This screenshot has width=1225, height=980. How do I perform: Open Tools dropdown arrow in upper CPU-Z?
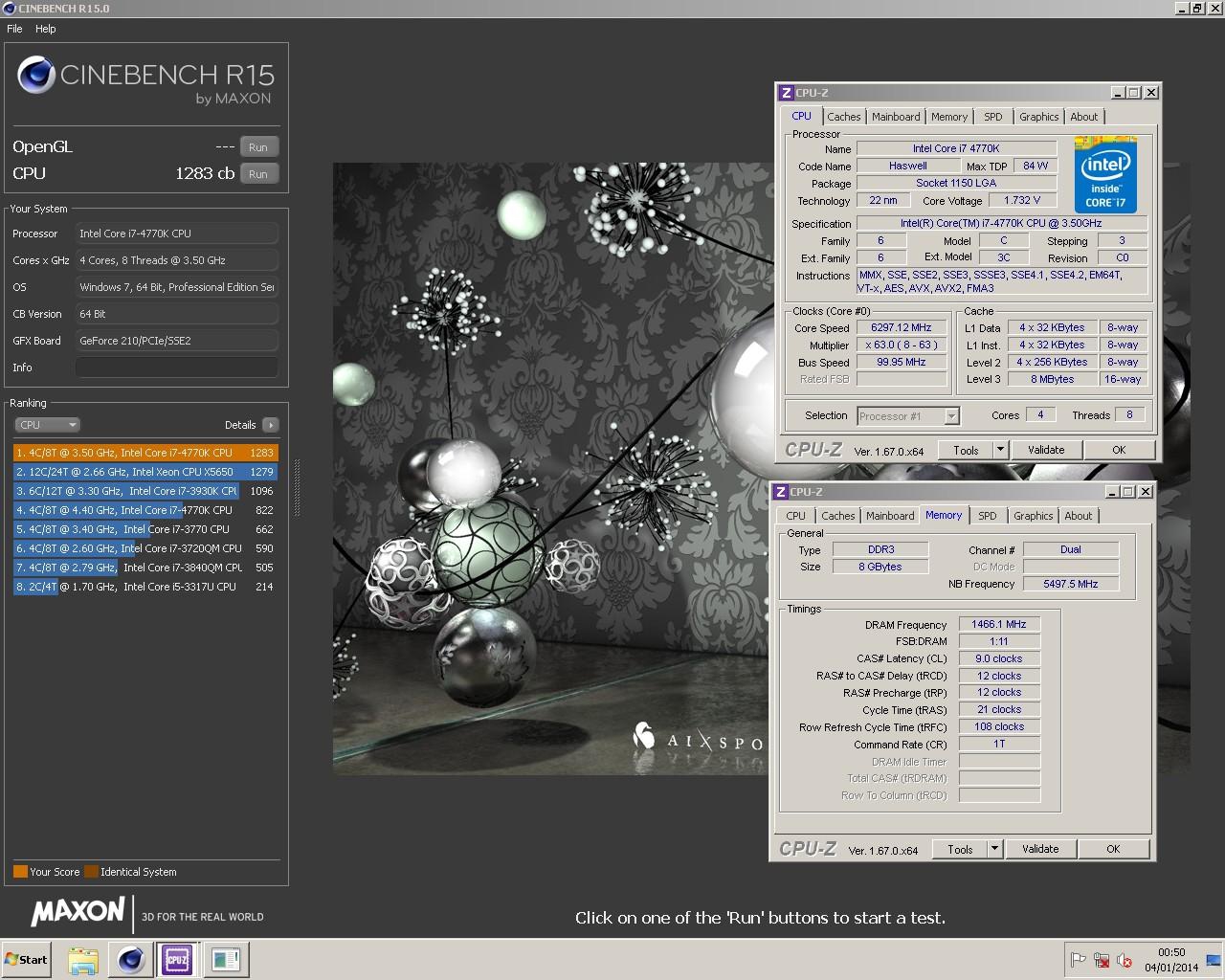pyautogui.click(x=1000, y=450)
